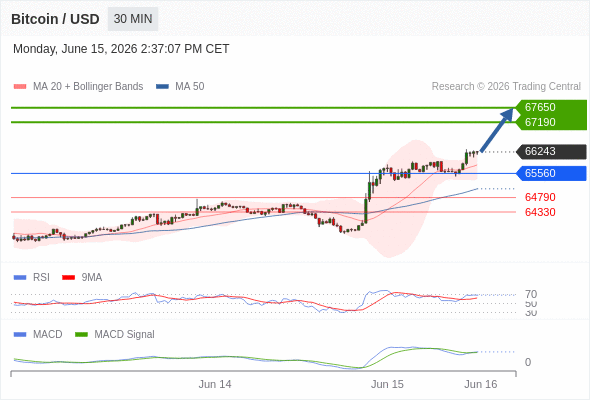
Task: Click the 64330 support price label
Action: point(540,212)
